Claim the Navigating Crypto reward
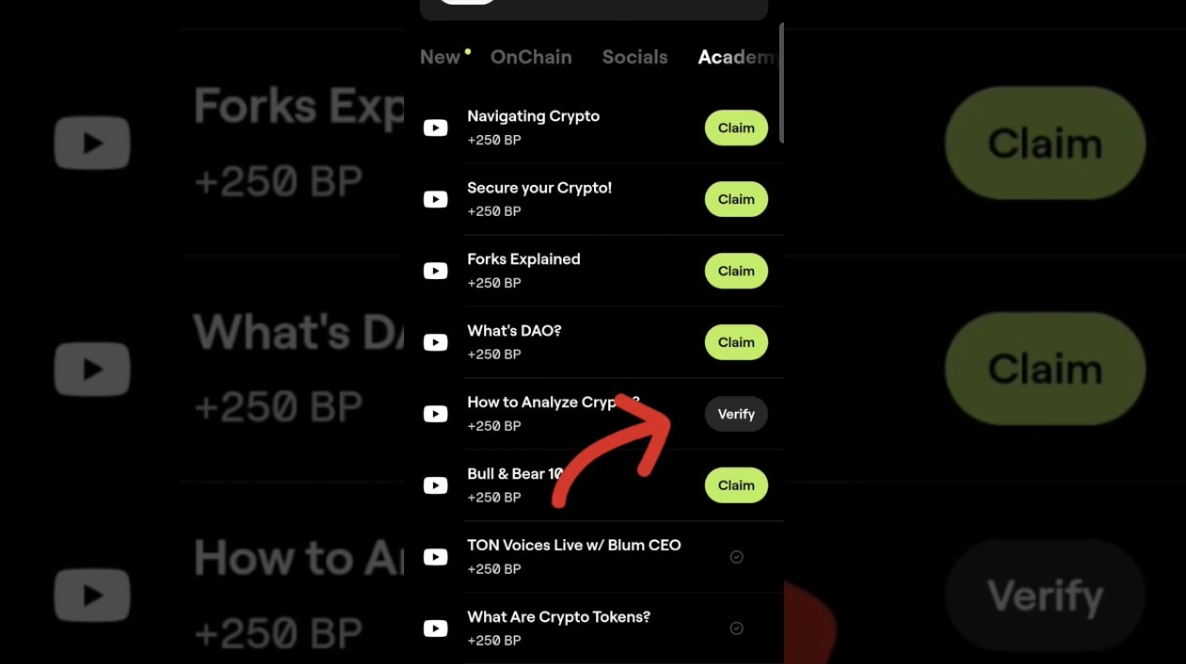1186x664 pixels. [736, 128]
